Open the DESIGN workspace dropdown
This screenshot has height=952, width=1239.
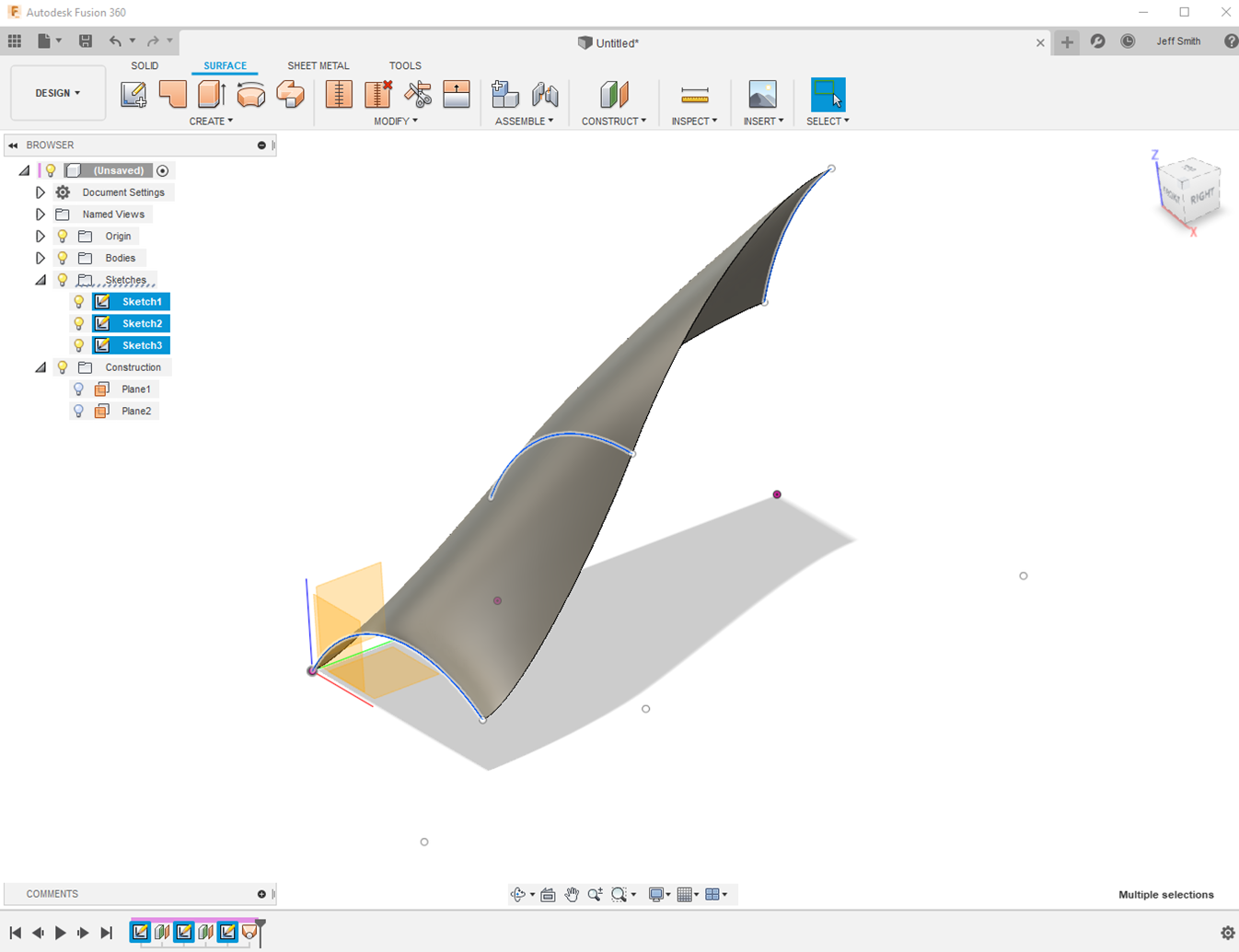click(x=58, y=93)
